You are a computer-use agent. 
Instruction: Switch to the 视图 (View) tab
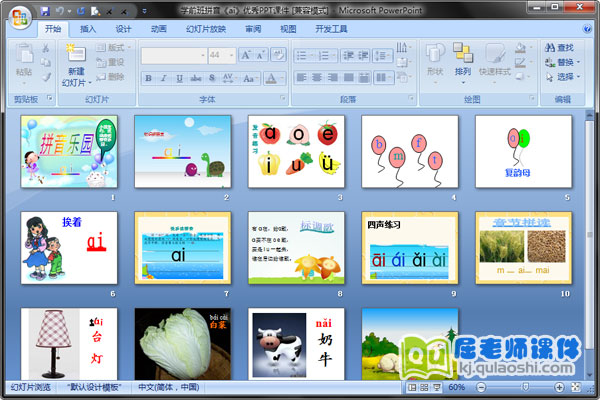coord(288,29)
